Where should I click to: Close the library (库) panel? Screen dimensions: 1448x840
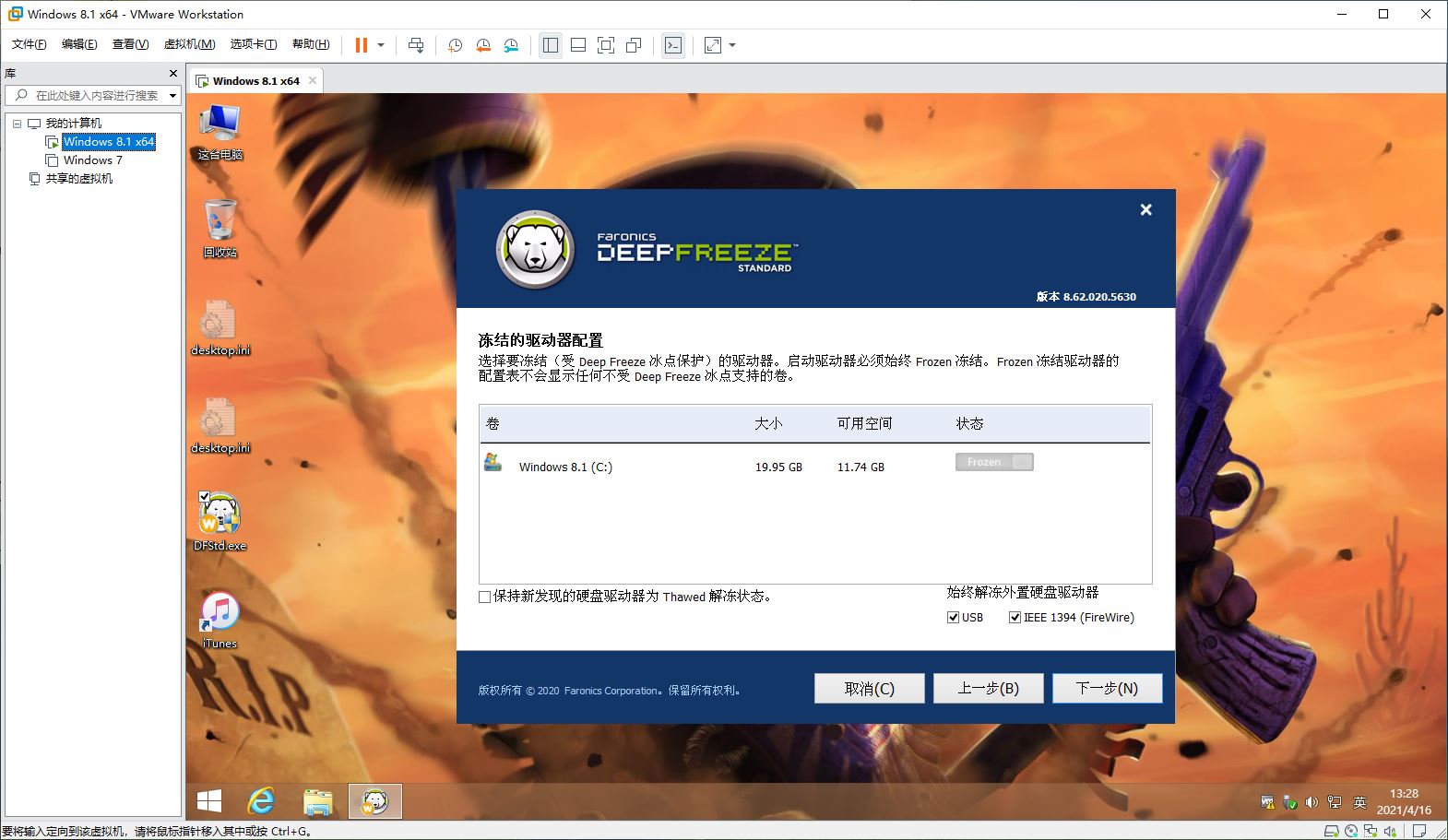172,73
